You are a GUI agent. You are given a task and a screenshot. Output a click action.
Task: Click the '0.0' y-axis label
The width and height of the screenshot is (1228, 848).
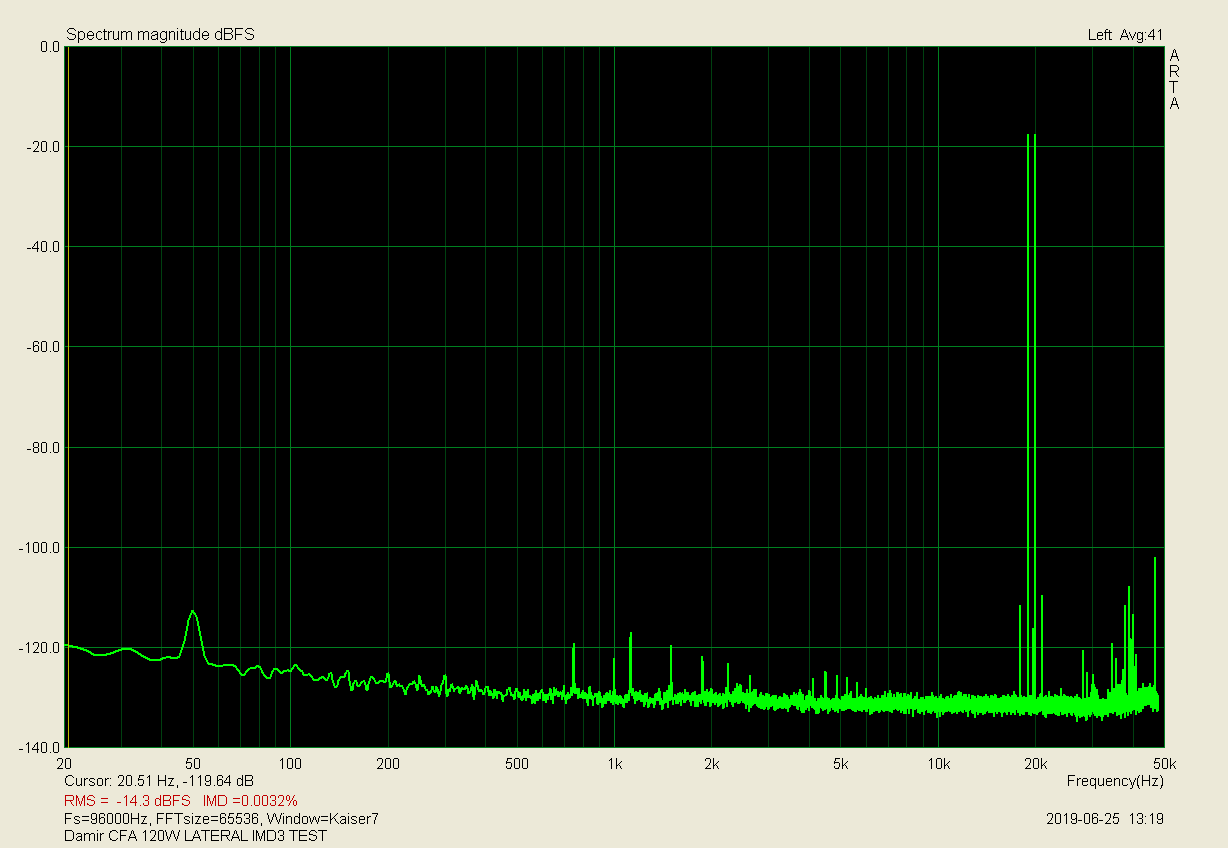click(x=49, y=47)
